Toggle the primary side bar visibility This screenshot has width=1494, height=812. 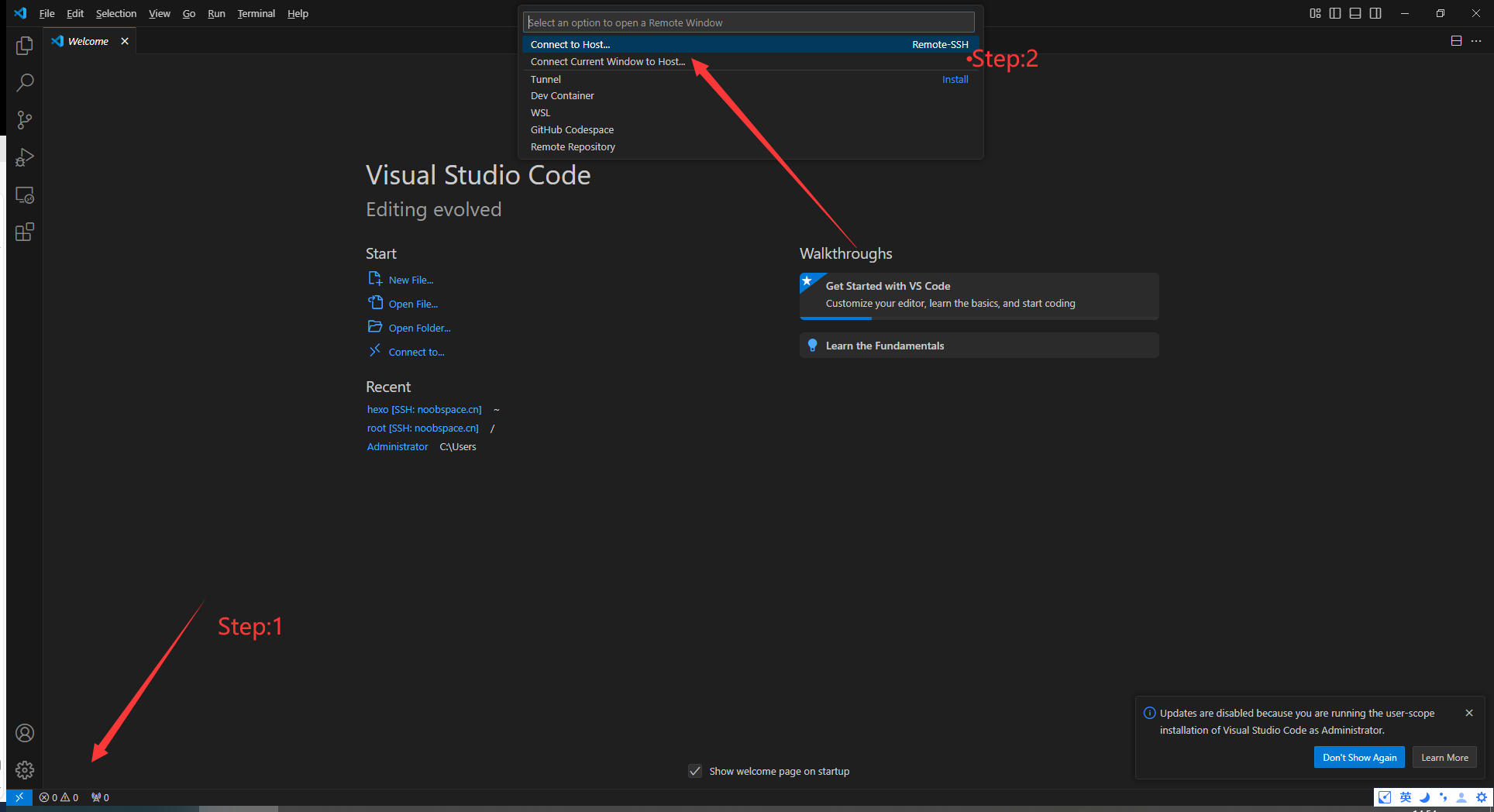tap(1335, 13)
